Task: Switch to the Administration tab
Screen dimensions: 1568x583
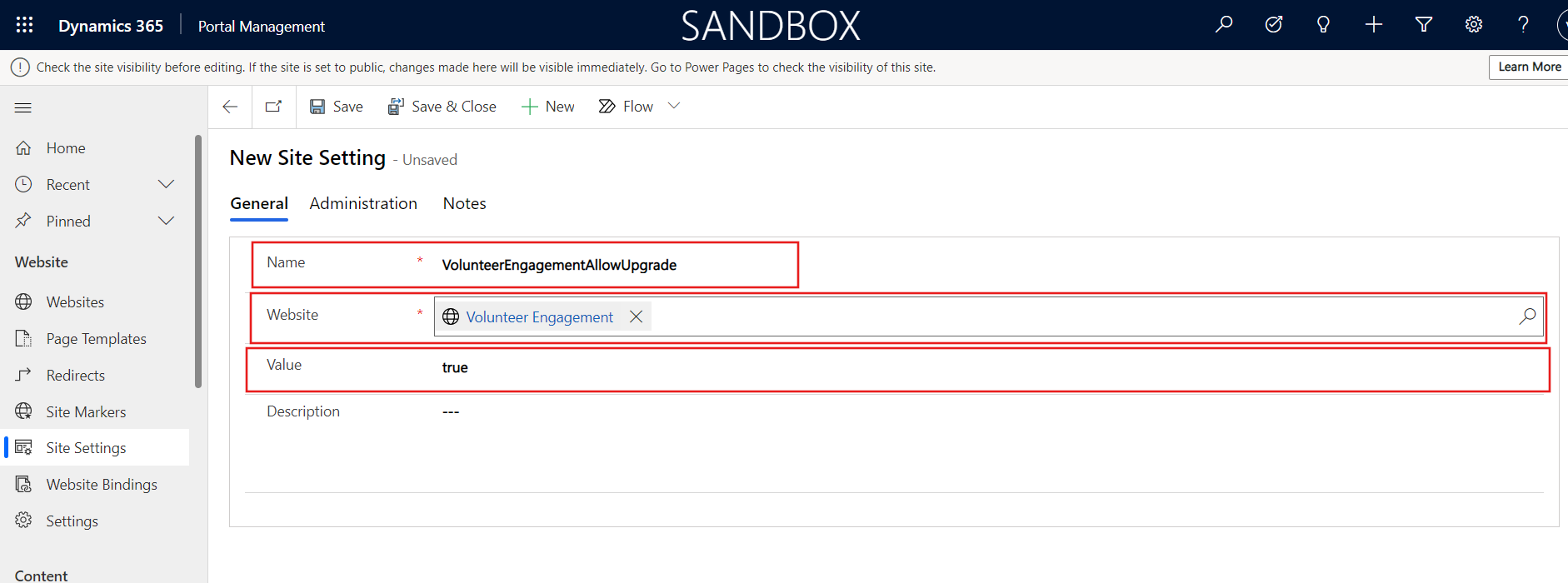Action: 363,203
